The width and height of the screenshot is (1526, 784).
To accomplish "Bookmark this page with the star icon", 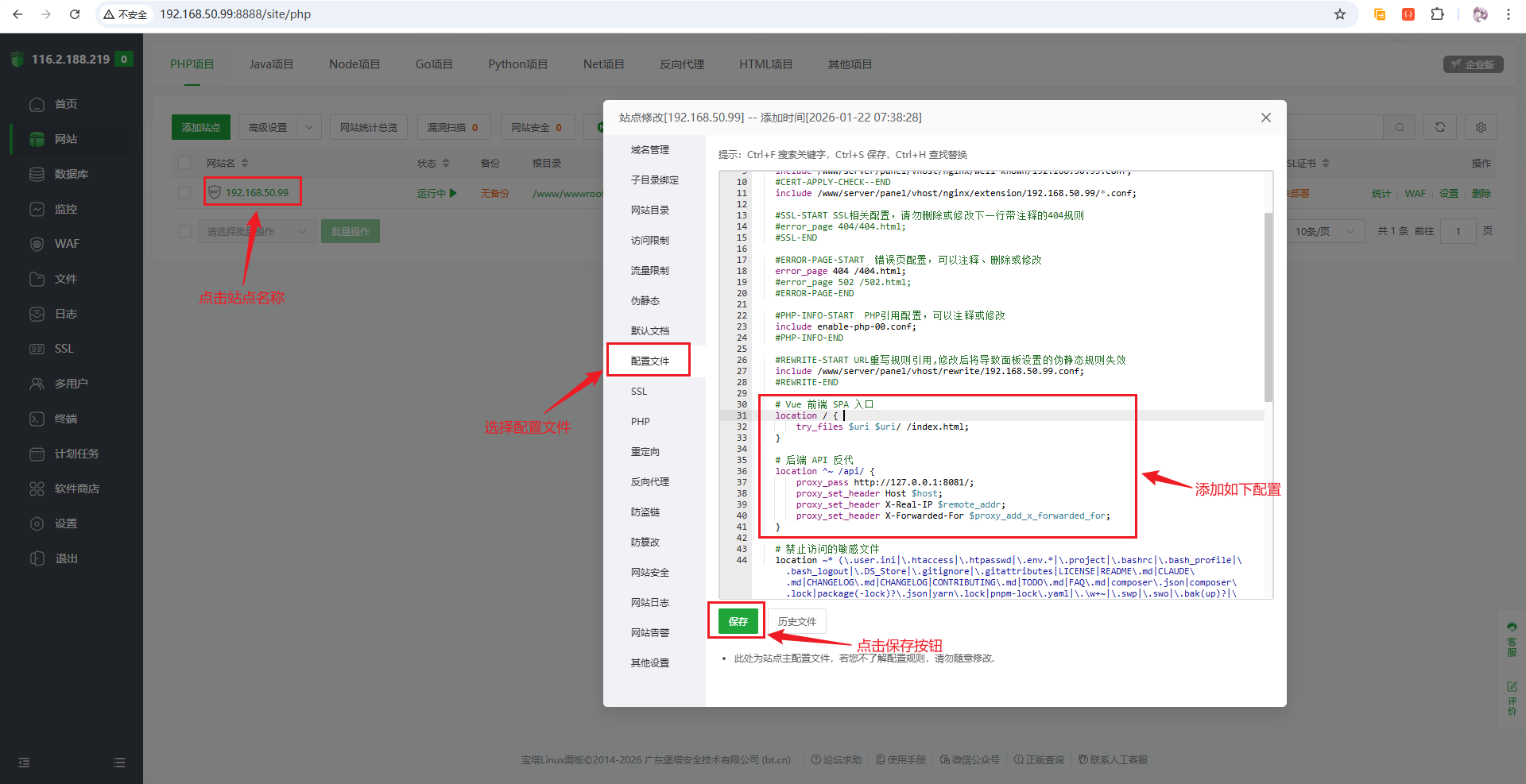I will (x=1340, y=14).
